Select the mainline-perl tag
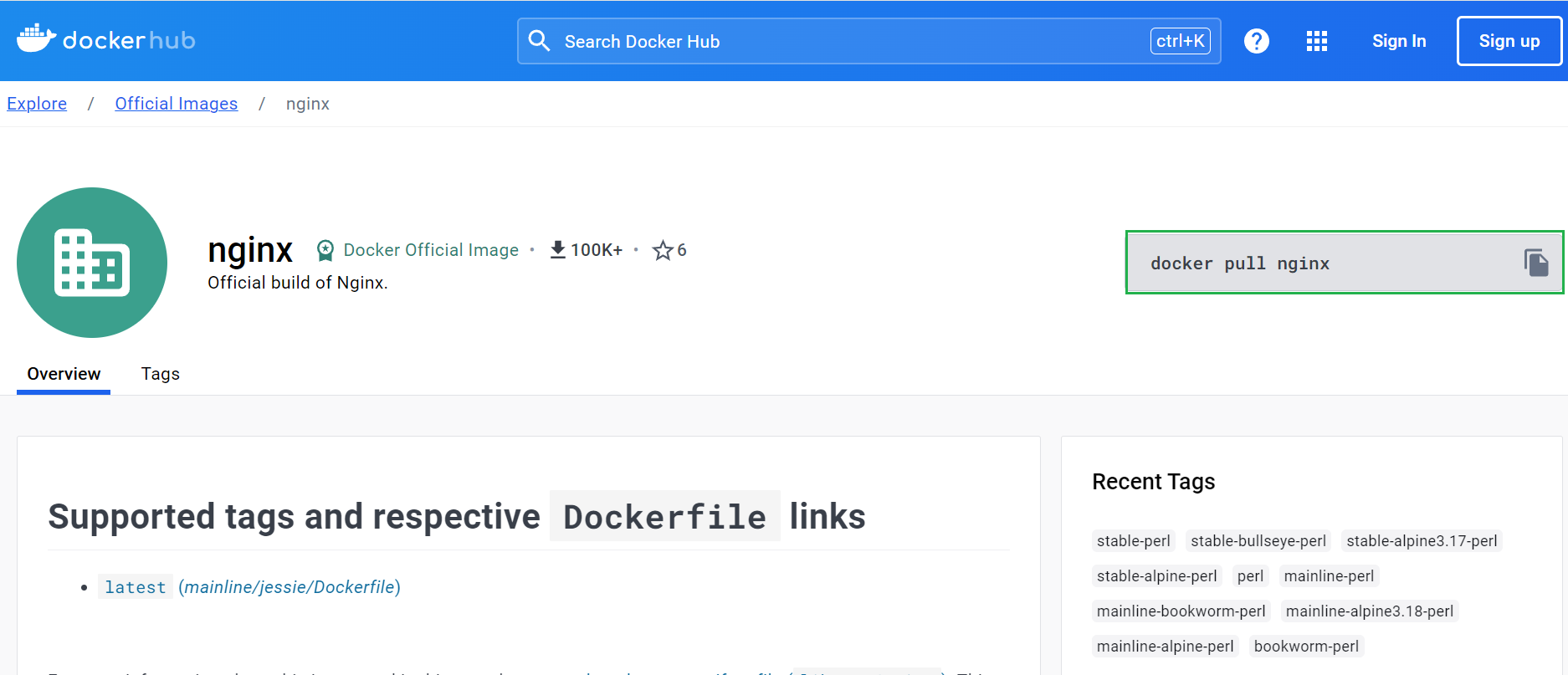The width and height of the screenshot is (1568, 675). pos(1329,576)
